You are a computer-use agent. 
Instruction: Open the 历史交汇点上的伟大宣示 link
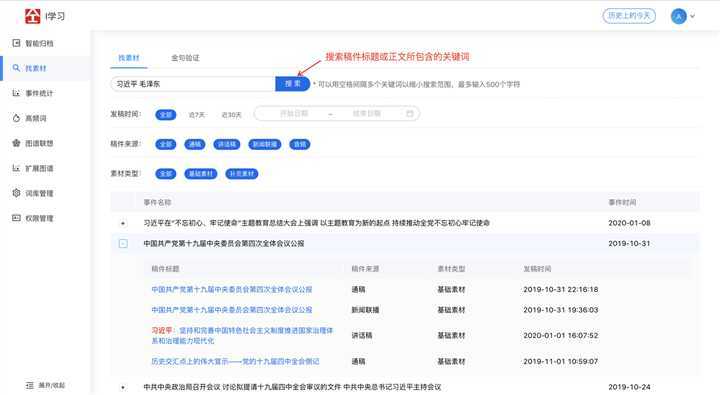coord(236,361)
